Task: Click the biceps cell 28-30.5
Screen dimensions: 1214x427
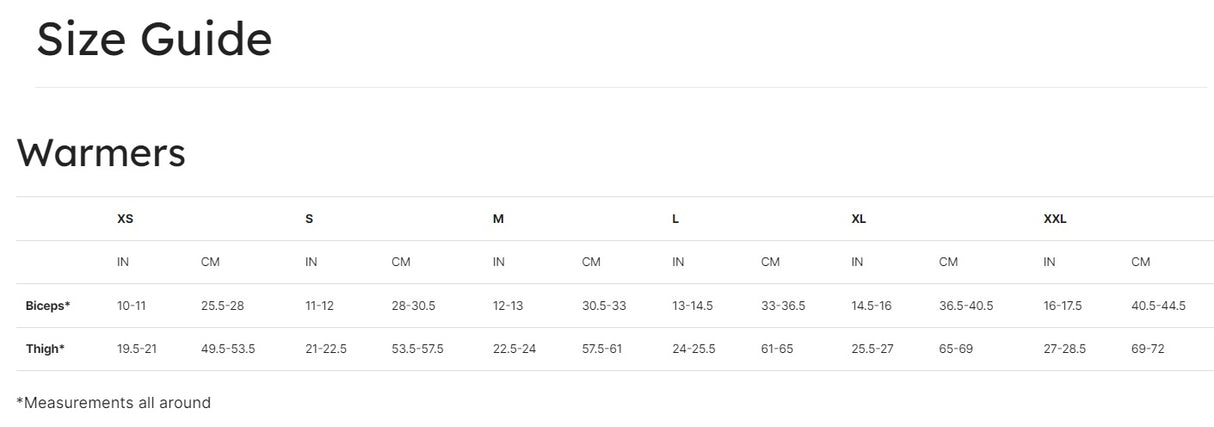Action: 413,306
